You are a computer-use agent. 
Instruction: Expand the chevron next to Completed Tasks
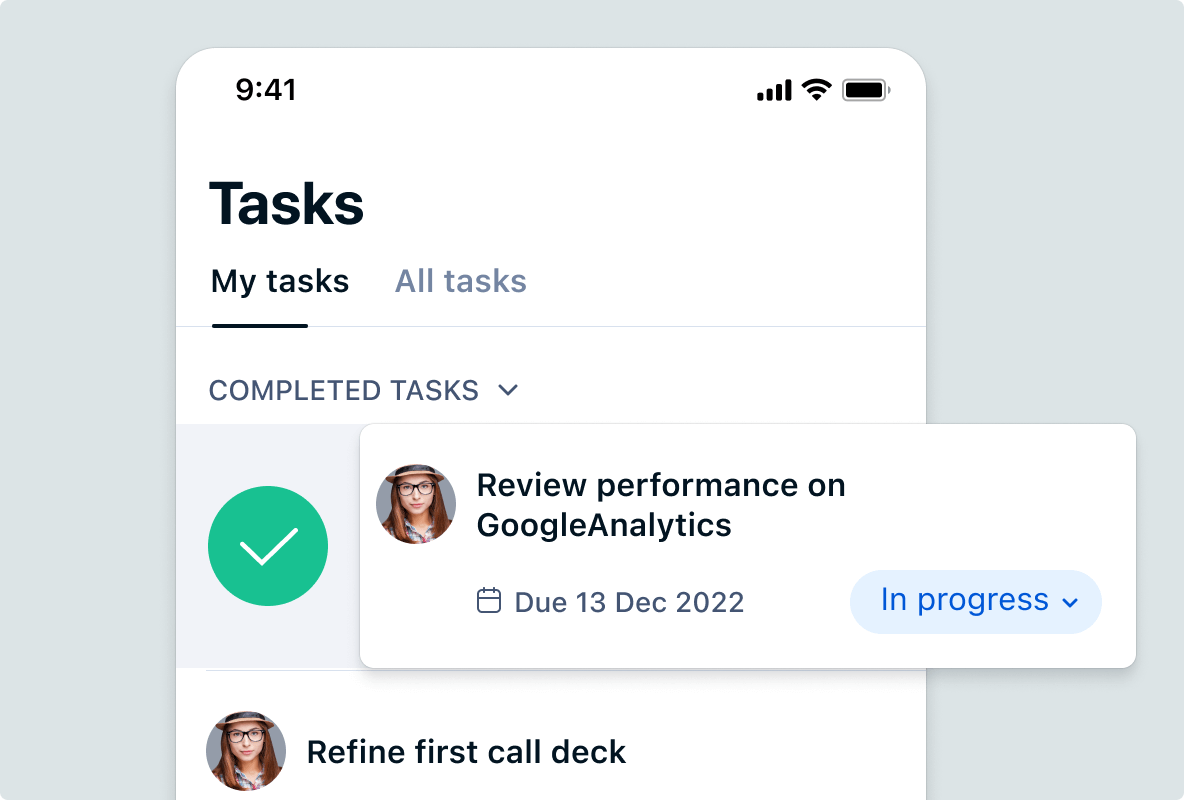[x=508, y=391]
